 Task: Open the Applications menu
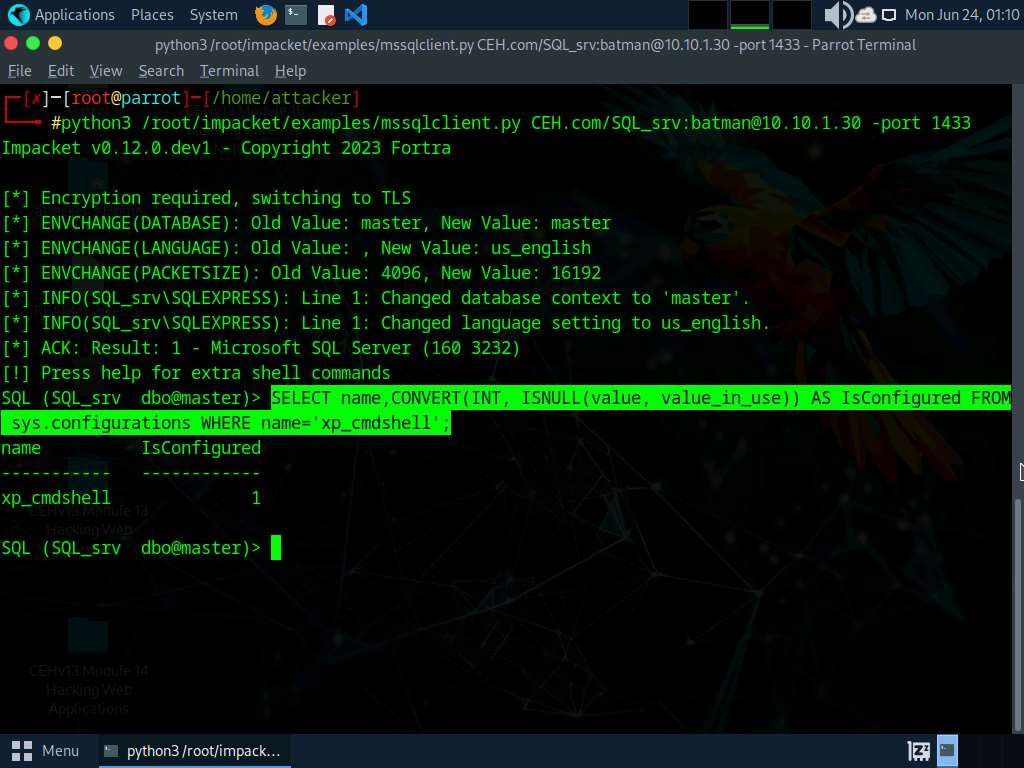(74, 15)
